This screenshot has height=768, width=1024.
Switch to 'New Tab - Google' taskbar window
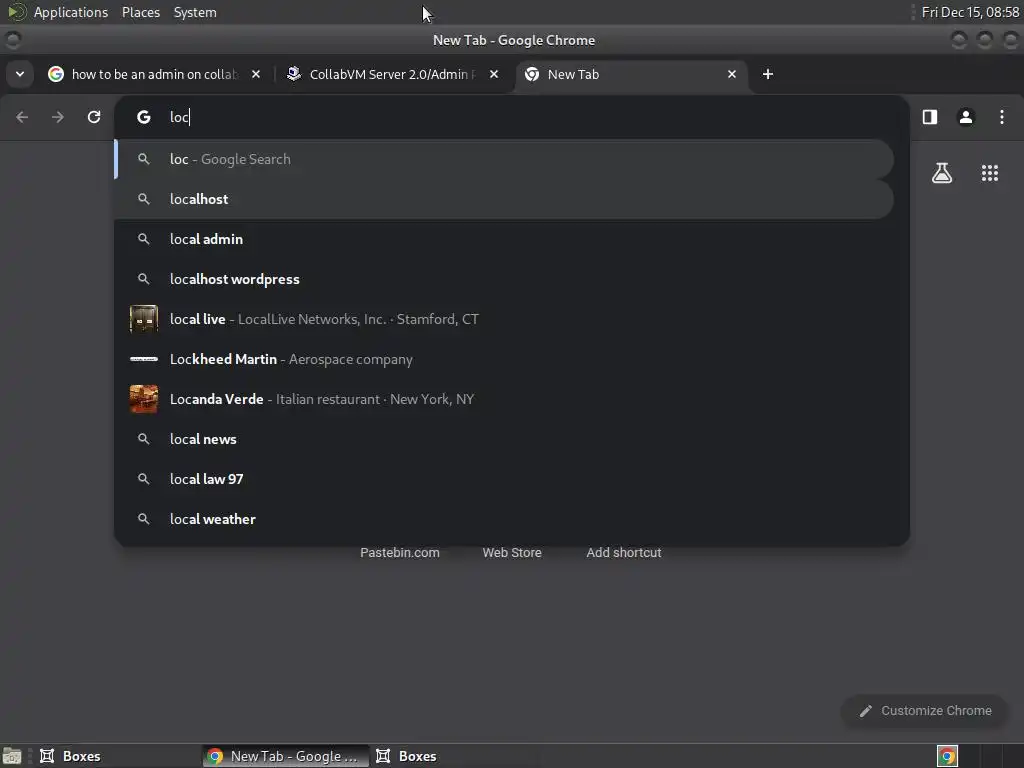click(285, 756)
